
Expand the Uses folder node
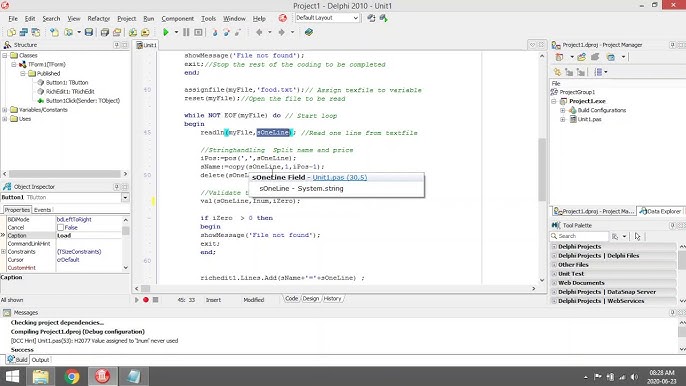point(5,119)
